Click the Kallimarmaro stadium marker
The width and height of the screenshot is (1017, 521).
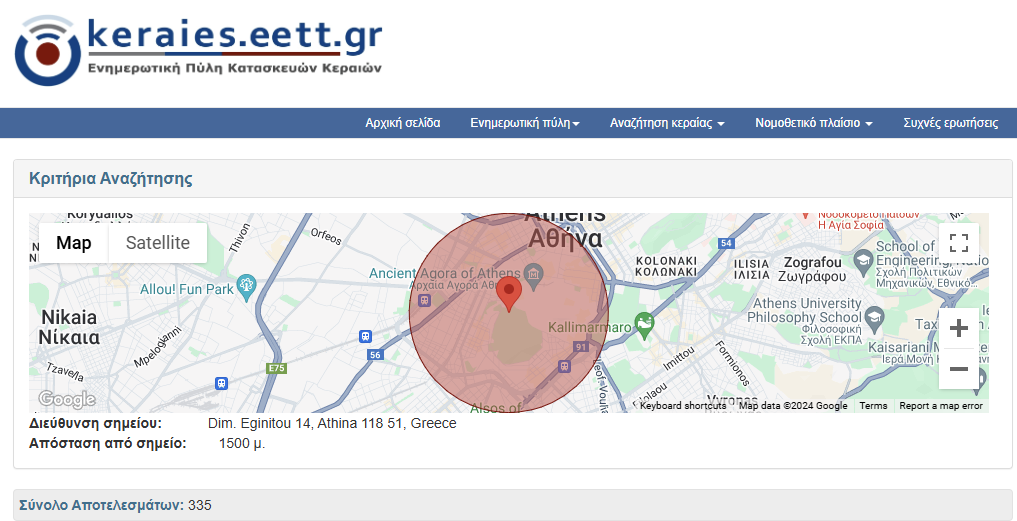643,326
